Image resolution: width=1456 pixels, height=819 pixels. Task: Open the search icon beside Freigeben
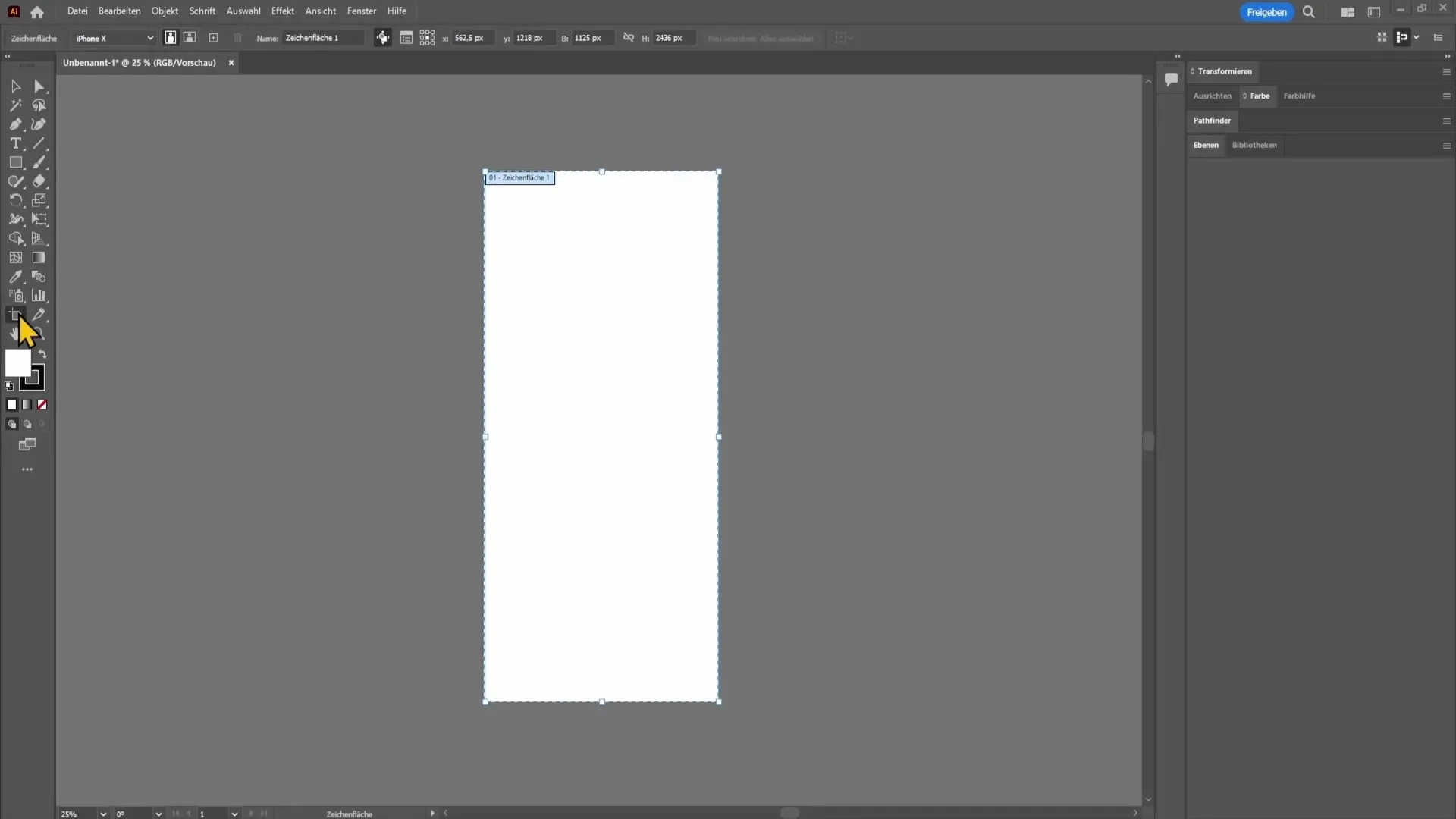1309,12
